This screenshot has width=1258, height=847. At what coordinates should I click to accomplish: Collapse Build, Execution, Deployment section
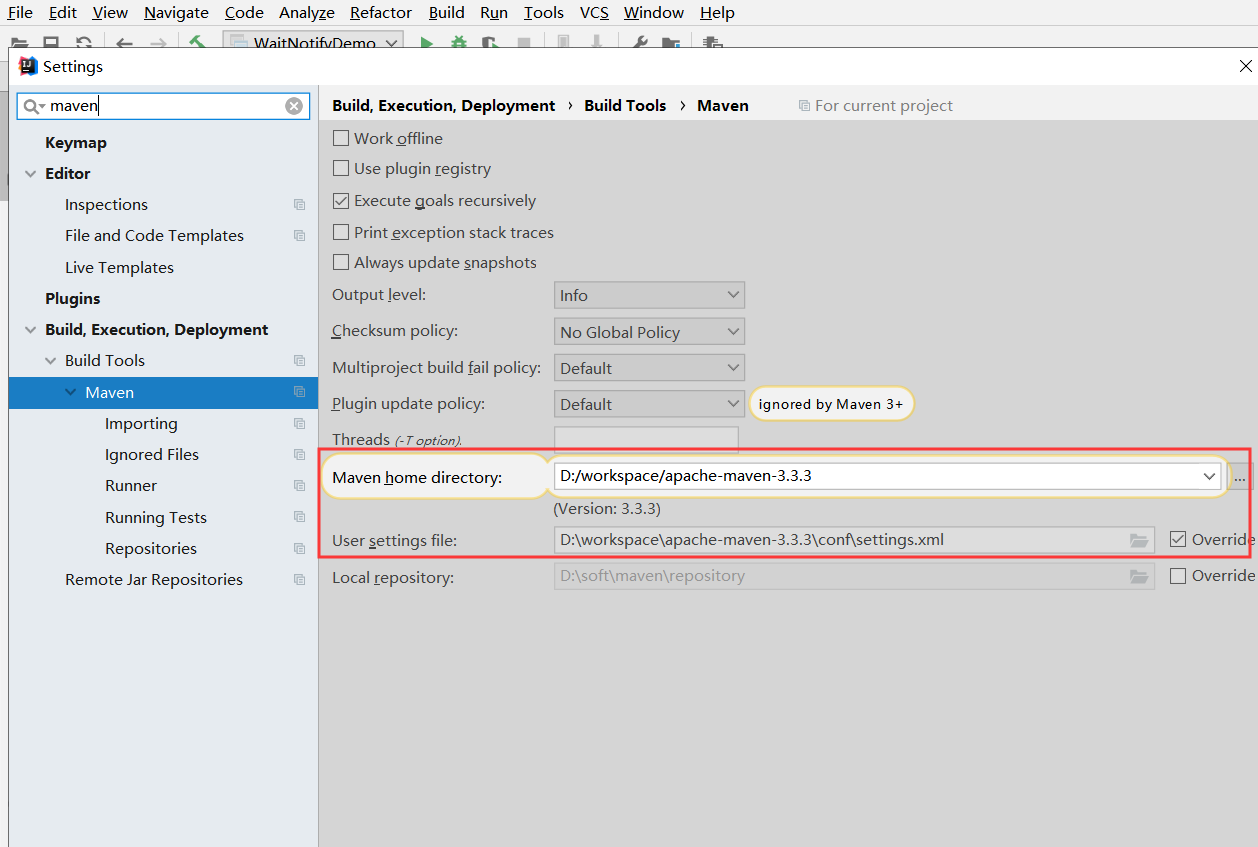(30, 330)
